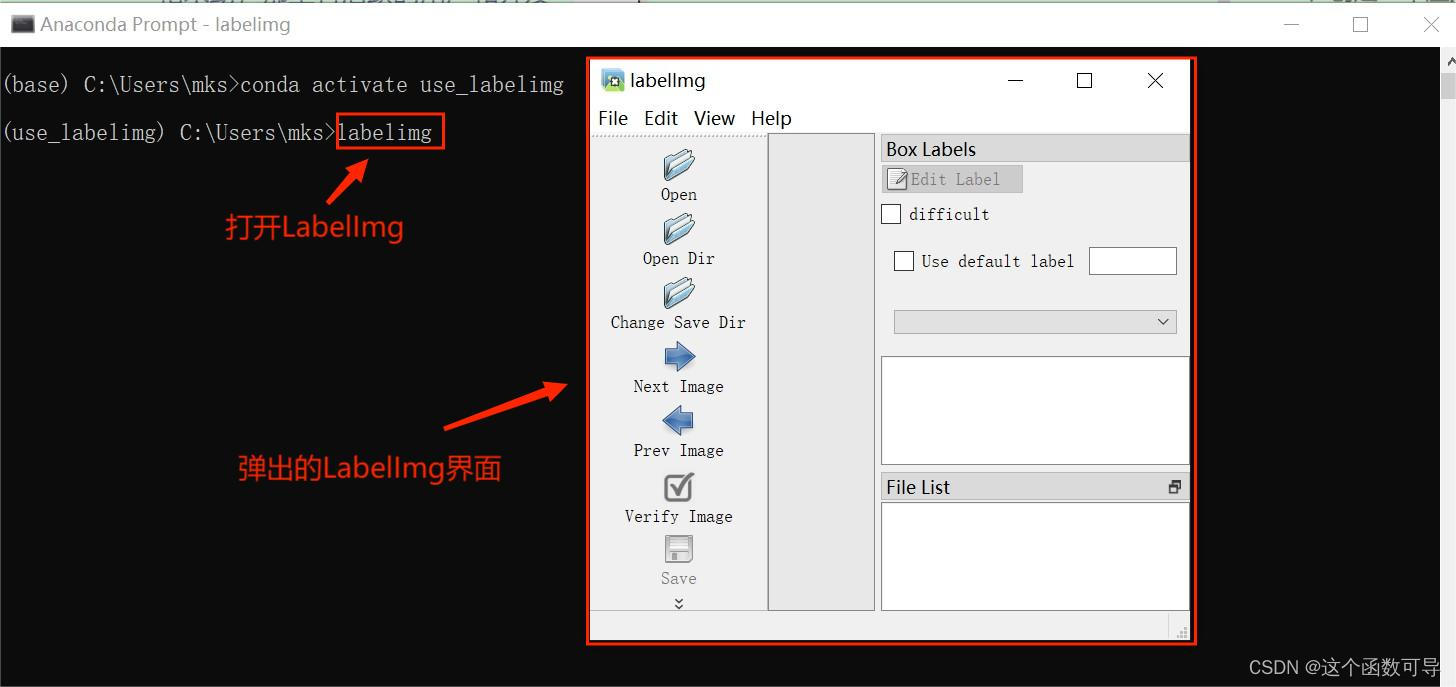The image size is (1456, 687).
Task: Choose the Change Save Dir icon
Action: (679, 293)
